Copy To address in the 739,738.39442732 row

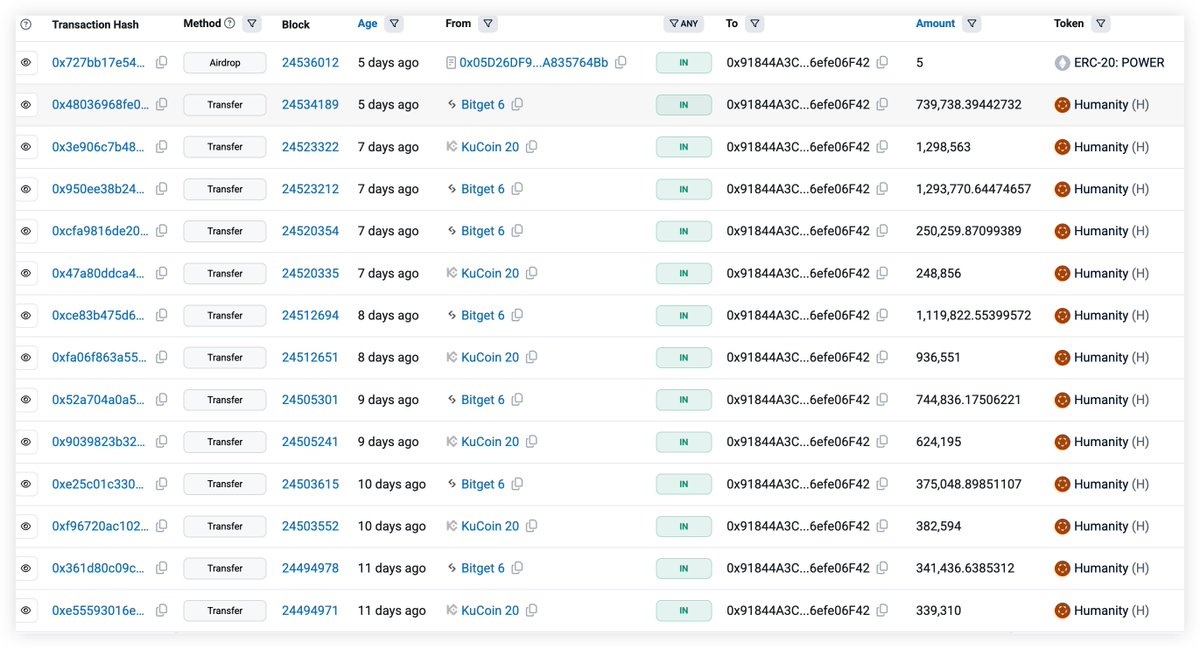(x=882, y=104)
